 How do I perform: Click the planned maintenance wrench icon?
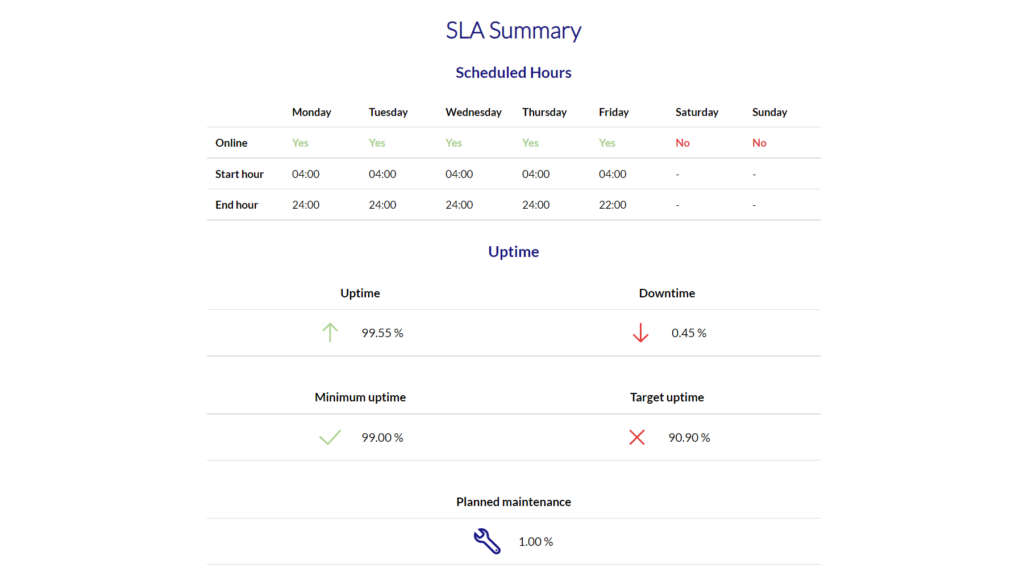(487, 541)
